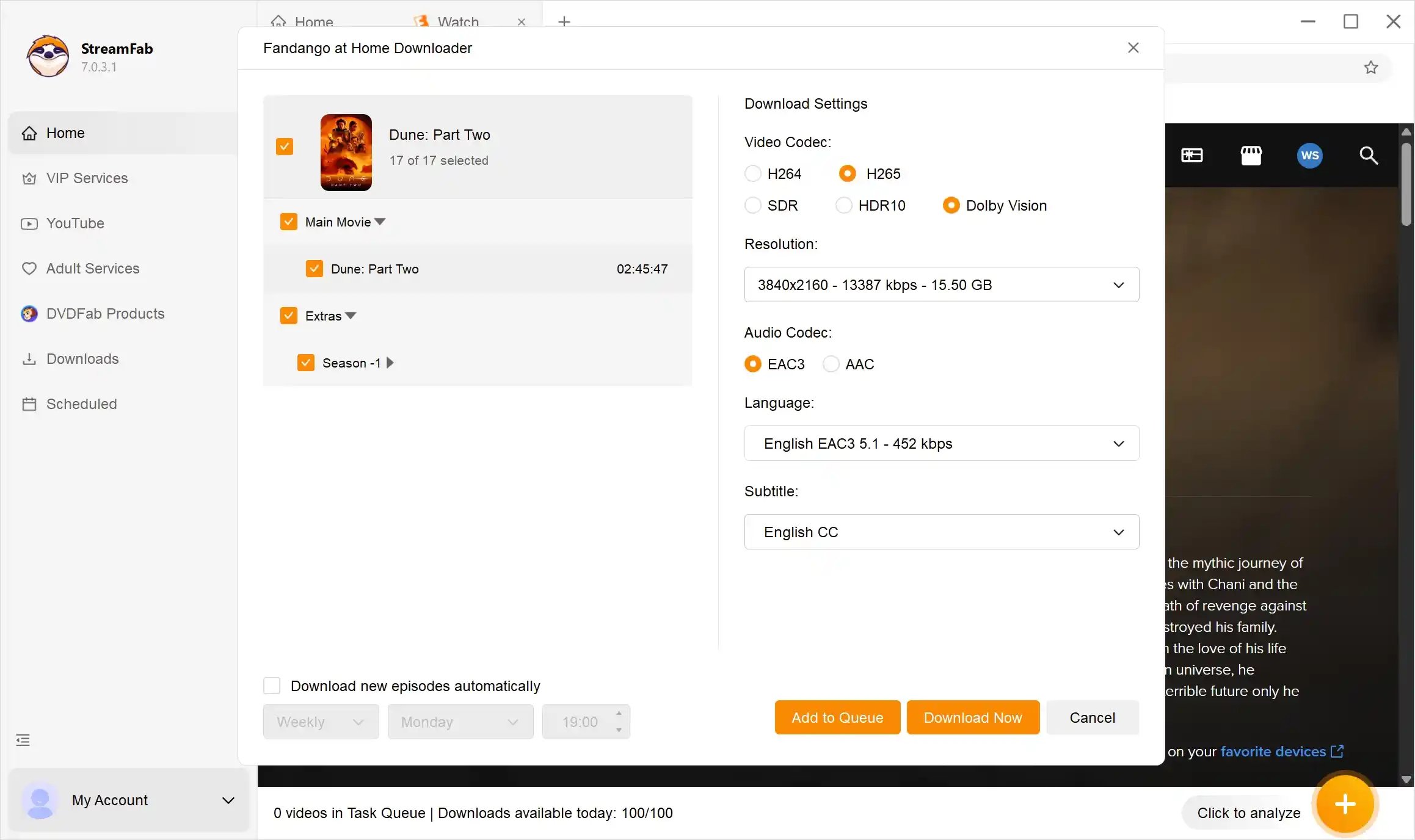Bookmark page with the star icon
Screen dimensions: 1415x840
click(1371, 67)
